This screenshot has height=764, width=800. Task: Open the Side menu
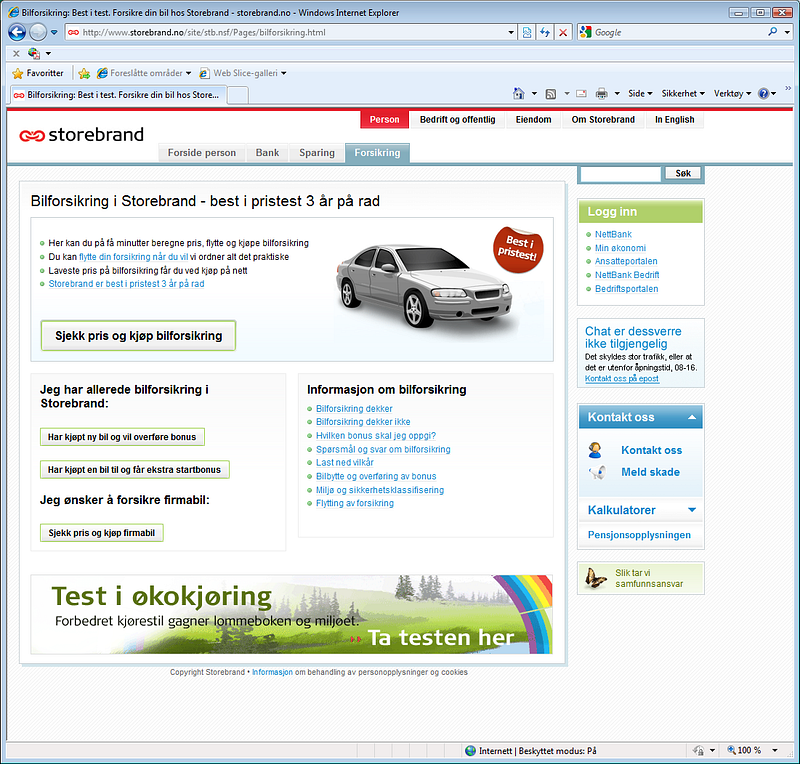coord(640,93)
